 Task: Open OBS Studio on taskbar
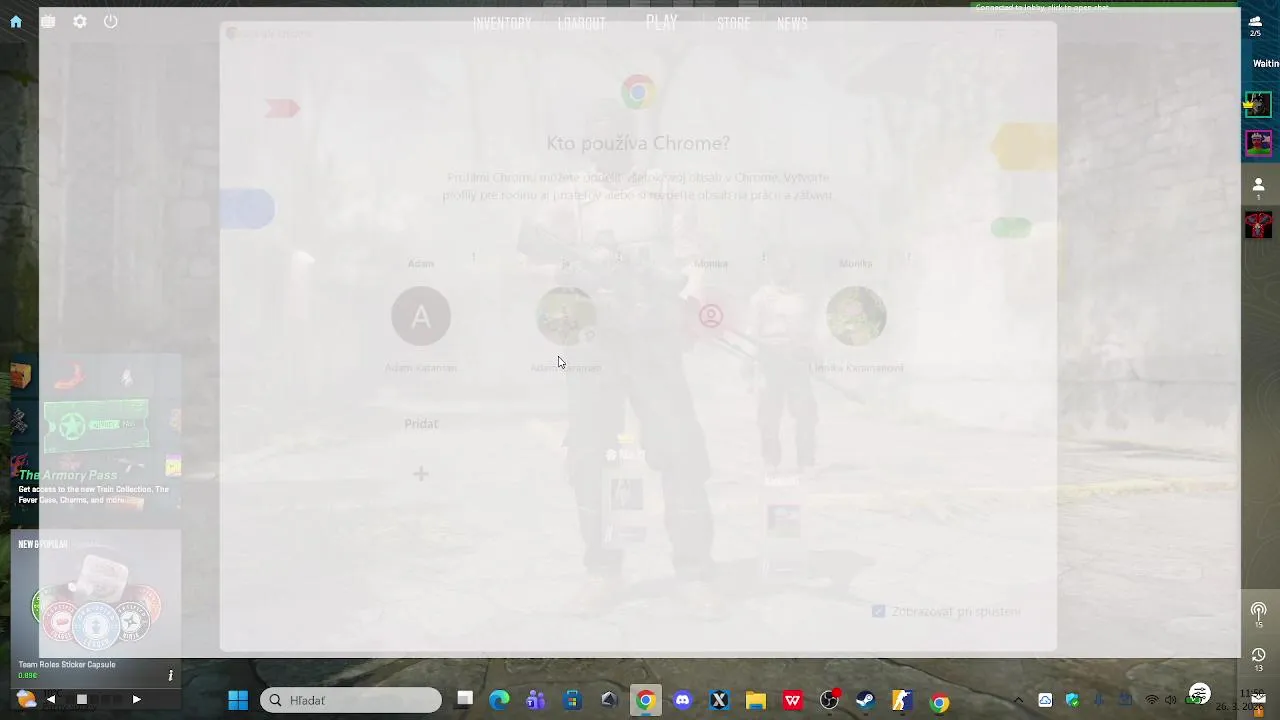tap(829, 700)
